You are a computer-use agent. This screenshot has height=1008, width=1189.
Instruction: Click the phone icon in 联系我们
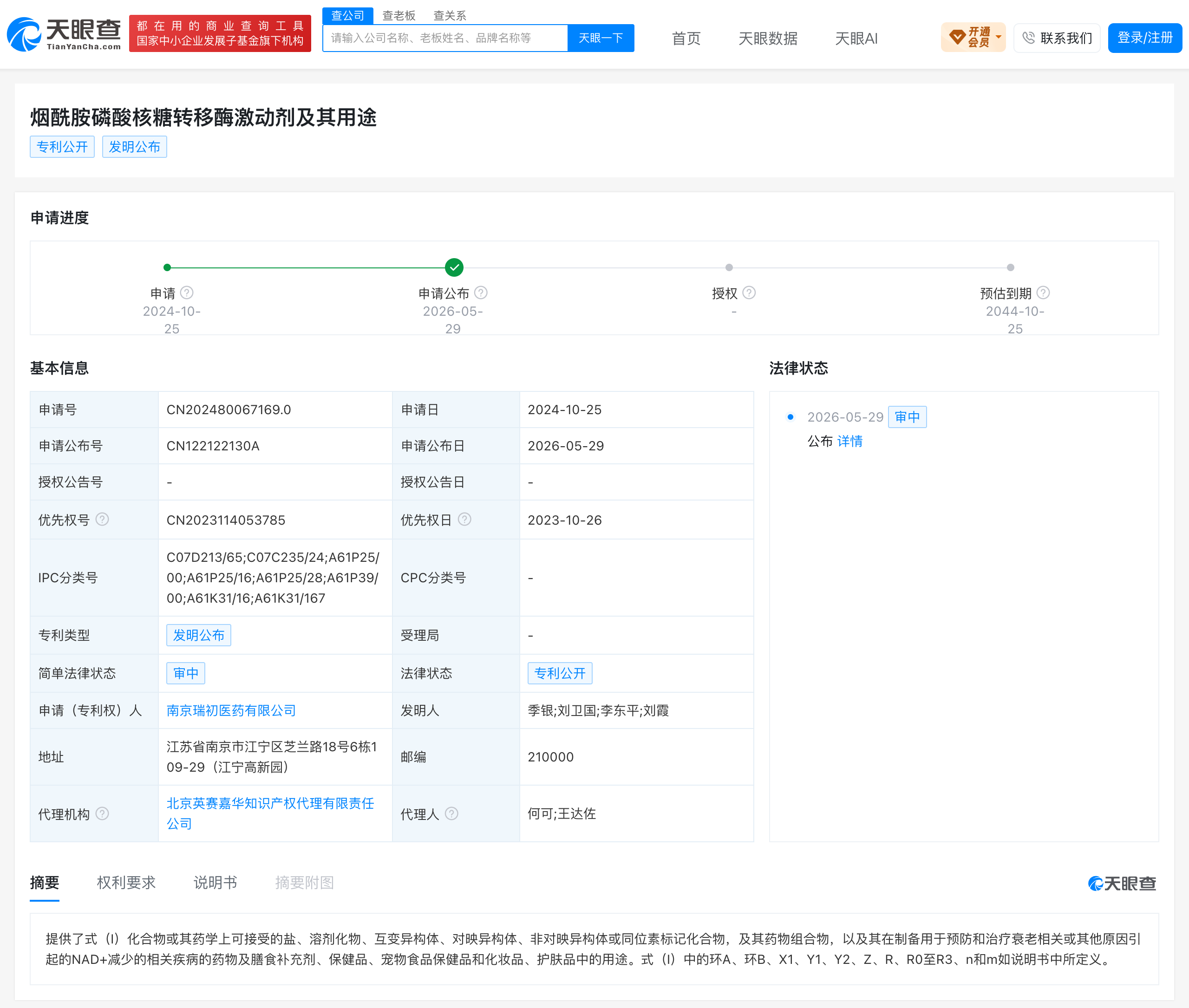click(x=1028, y=38)
